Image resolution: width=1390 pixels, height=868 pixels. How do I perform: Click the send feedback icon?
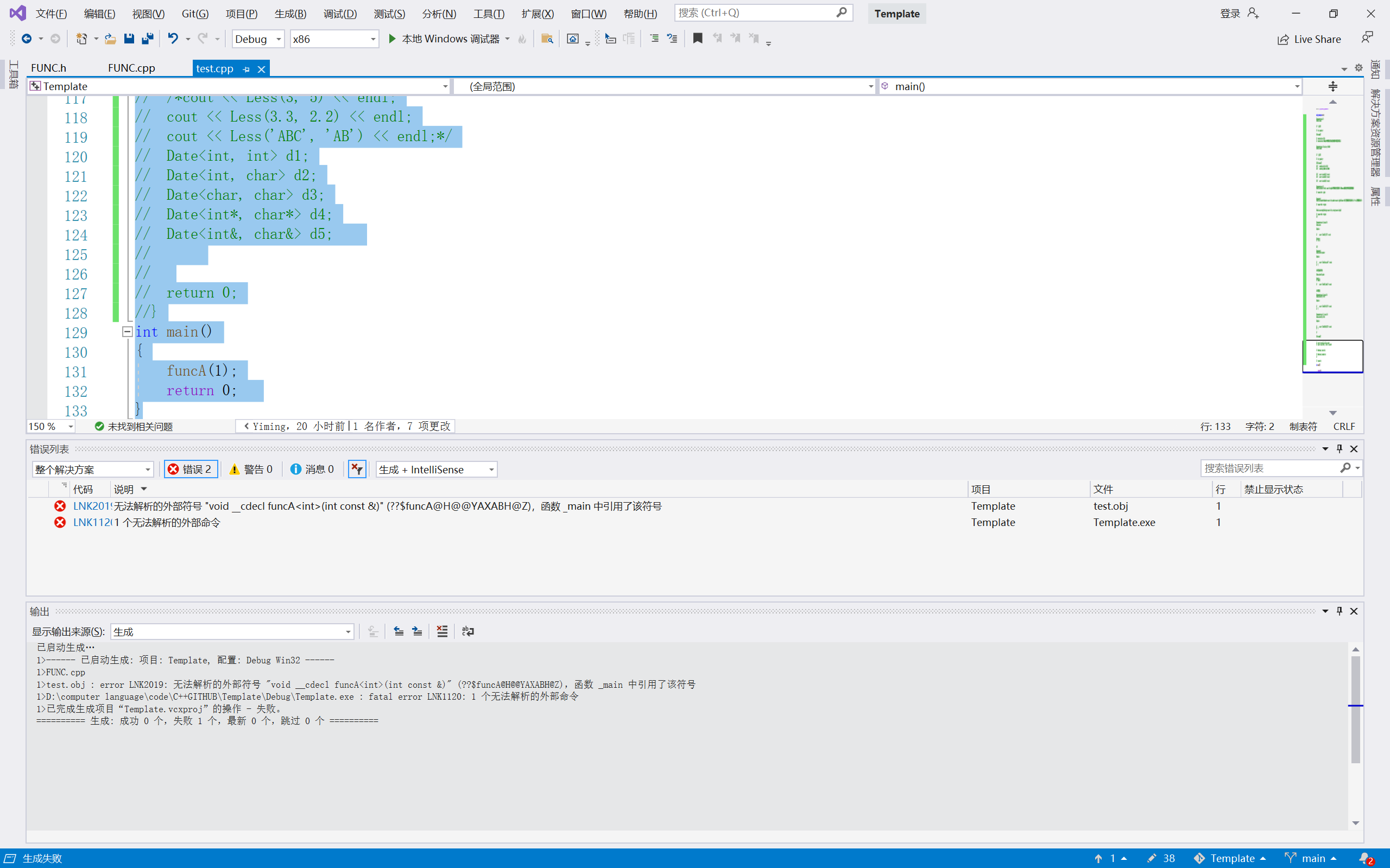pos(1368,38)
